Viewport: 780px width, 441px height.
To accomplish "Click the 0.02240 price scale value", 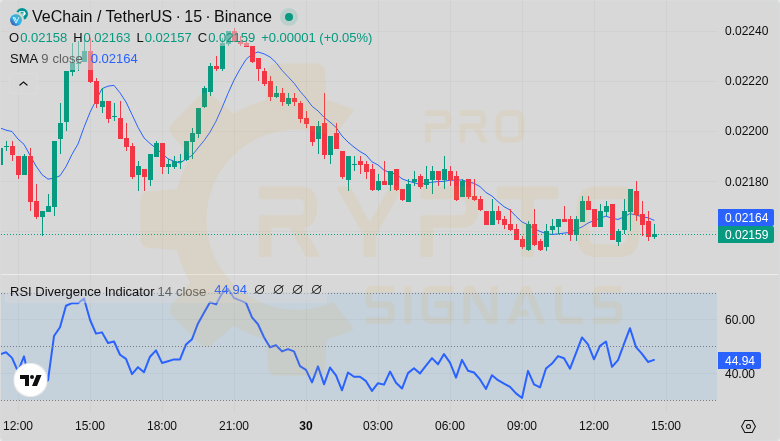I will [x=746, y=31].
